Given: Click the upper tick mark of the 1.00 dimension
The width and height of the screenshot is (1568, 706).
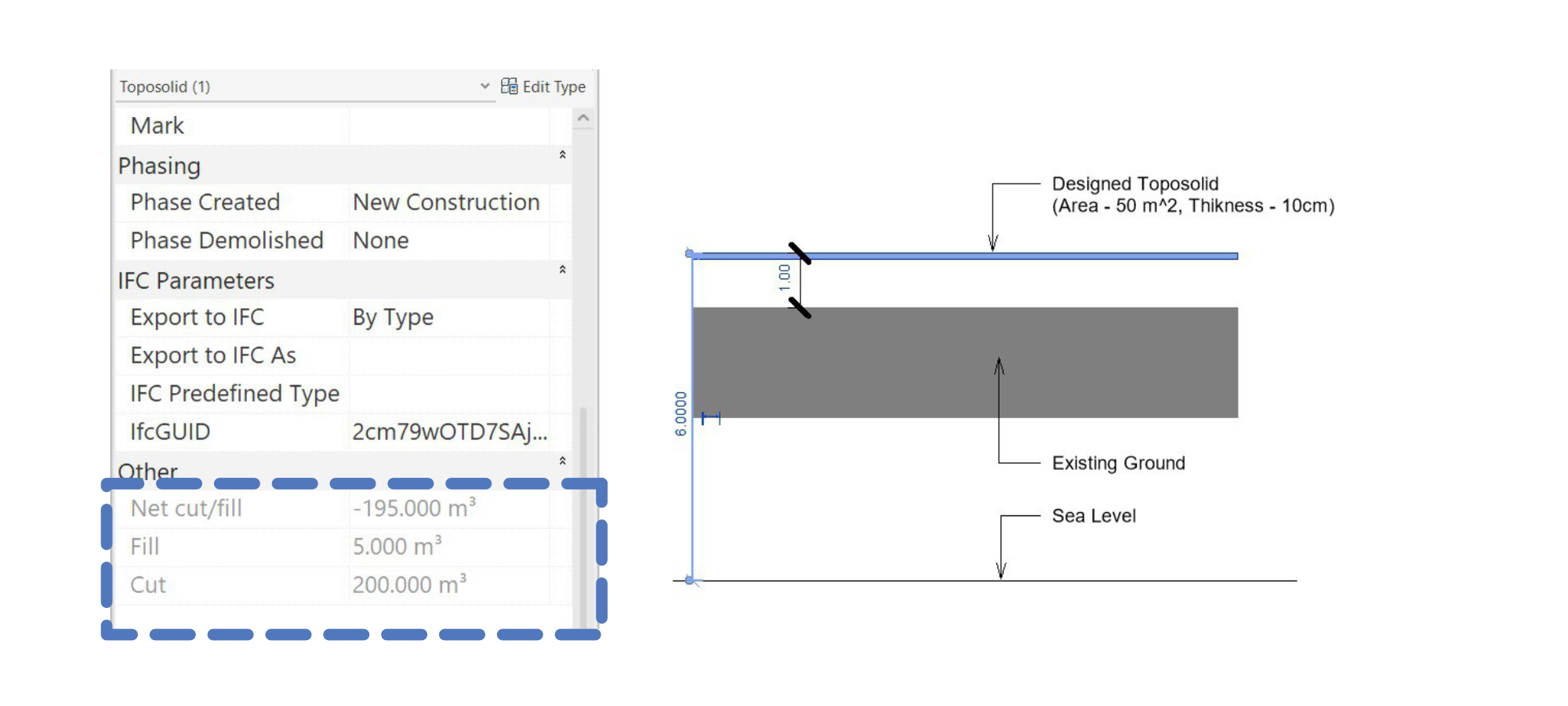Looking at the screenshot, I should [x=799, y=253].
